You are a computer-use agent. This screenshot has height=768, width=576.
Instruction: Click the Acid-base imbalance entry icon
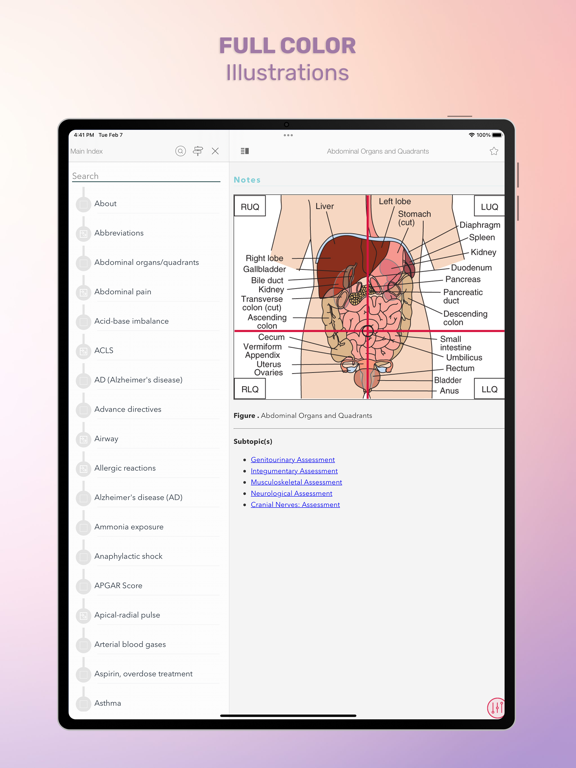pyautogui.click(x=83, y=321)
